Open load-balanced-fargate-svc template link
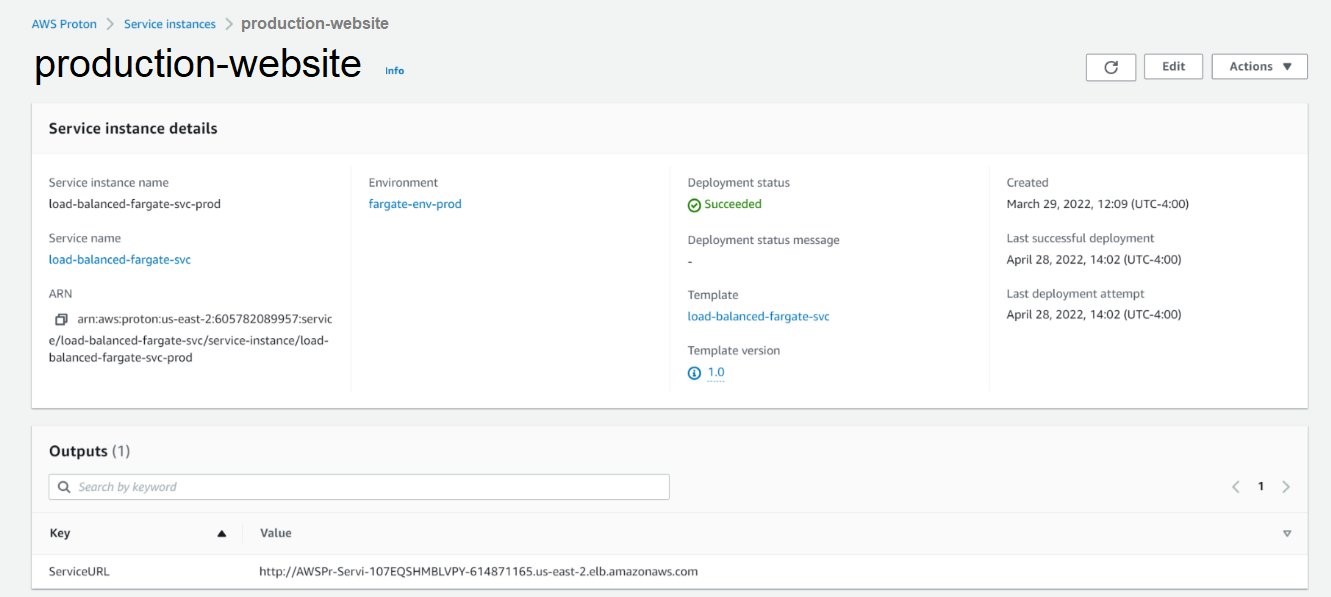1331x597 pixels. (759, 317)
